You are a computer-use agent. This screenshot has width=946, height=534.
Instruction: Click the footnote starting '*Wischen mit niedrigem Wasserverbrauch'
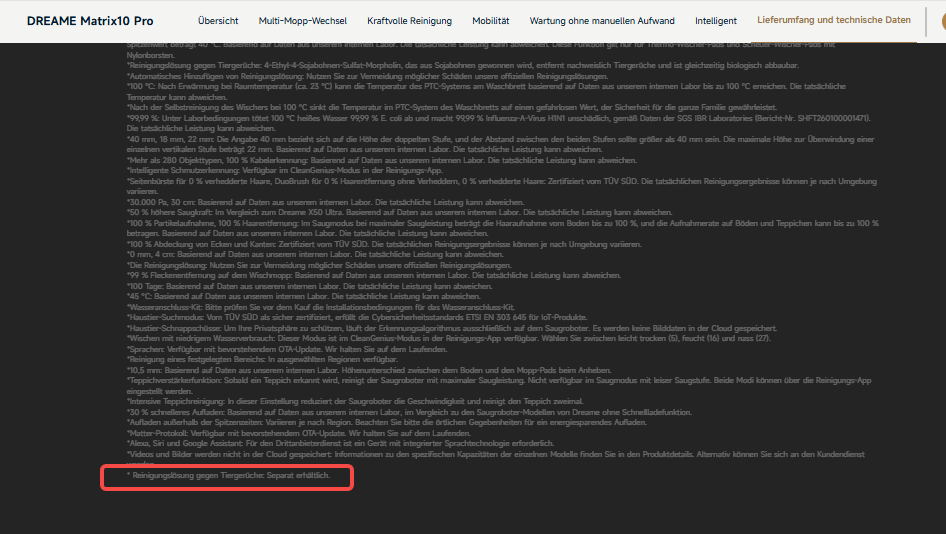coord(448,339)
